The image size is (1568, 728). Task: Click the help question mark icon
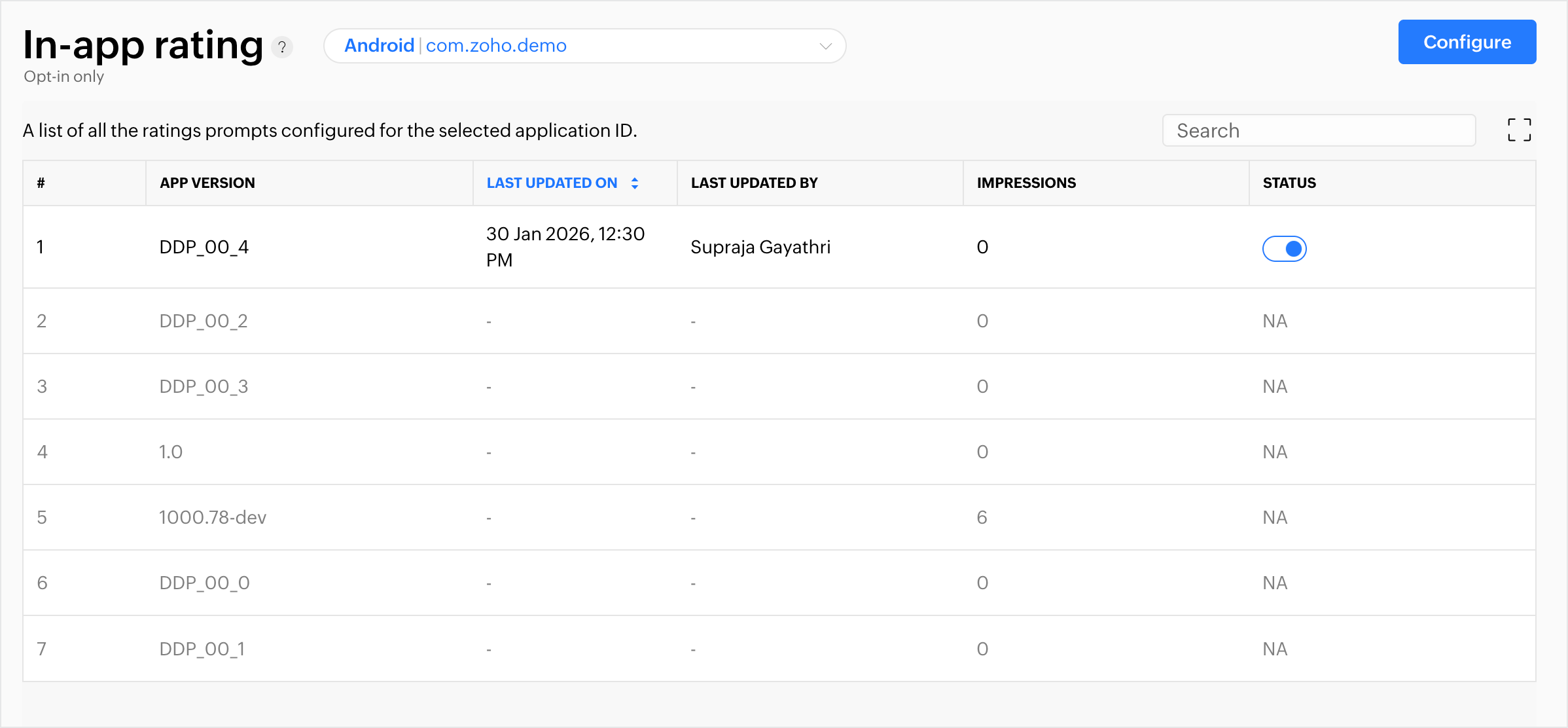point(282,47)
